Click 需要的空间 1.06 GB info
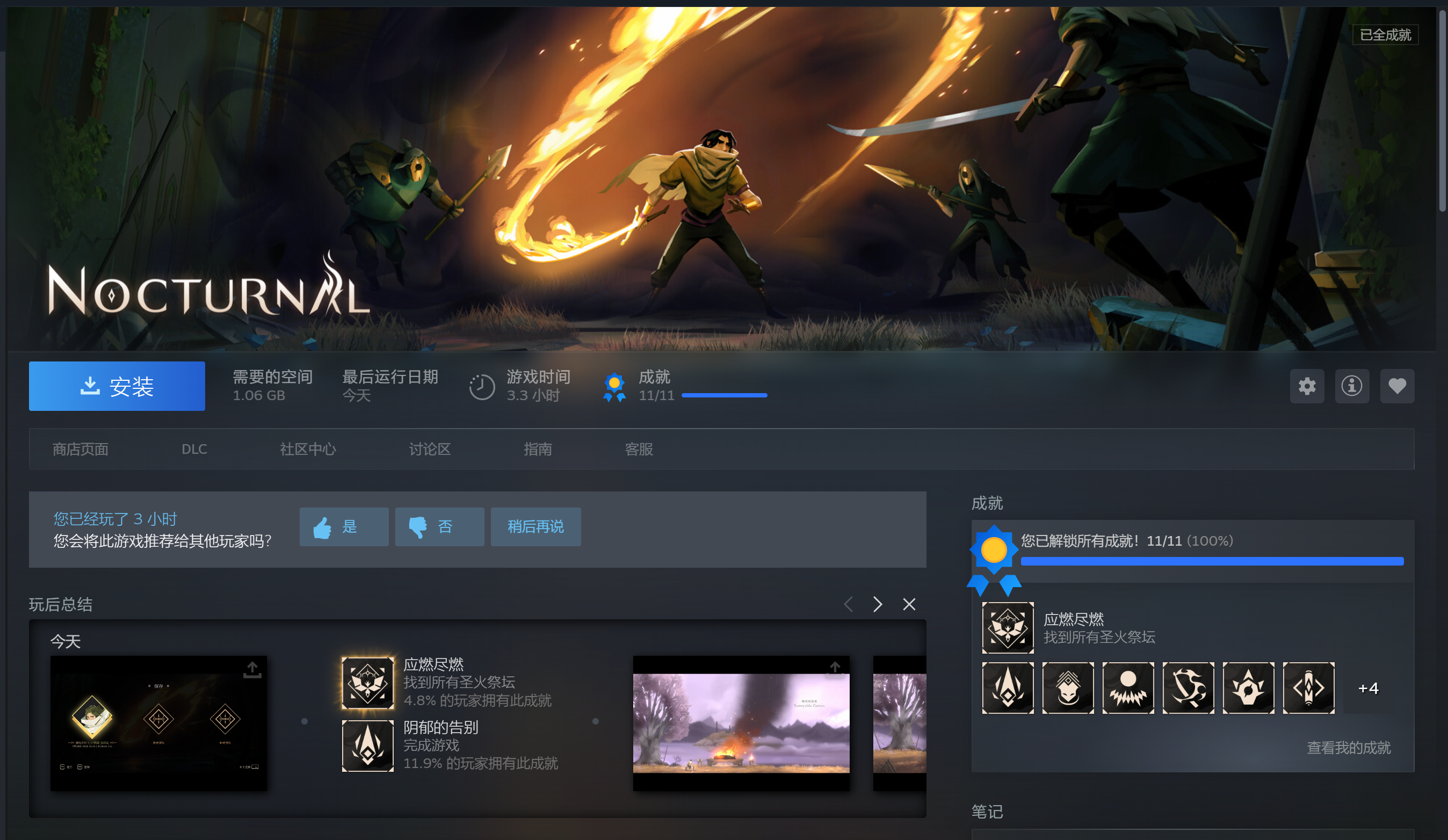Image resolution: width=1448 pixels, height=840 pixels. pos(272,386)
